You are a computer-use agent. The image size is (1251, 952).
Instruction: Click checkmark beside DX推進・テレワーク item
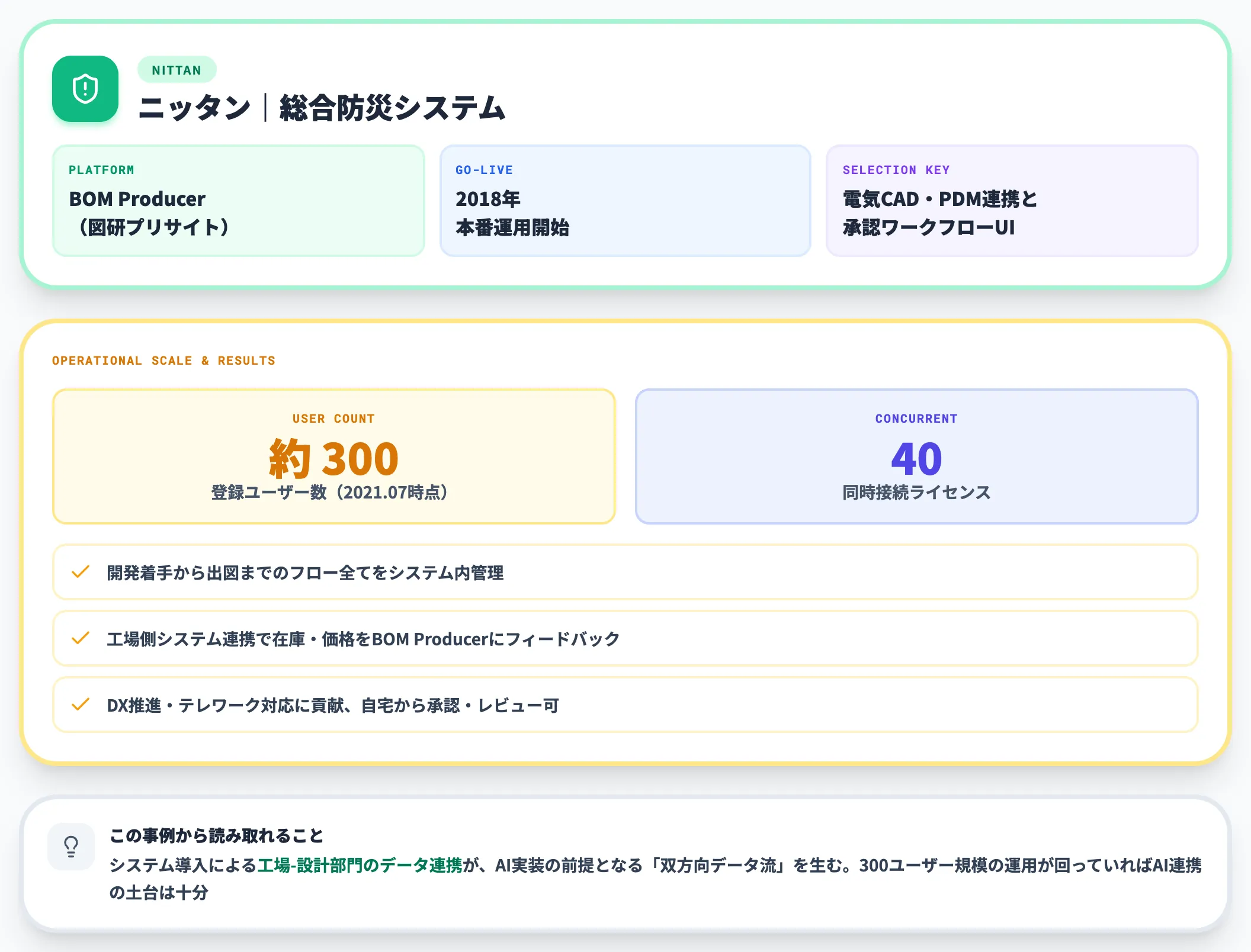pyautogui.click(x=80, y=705)
